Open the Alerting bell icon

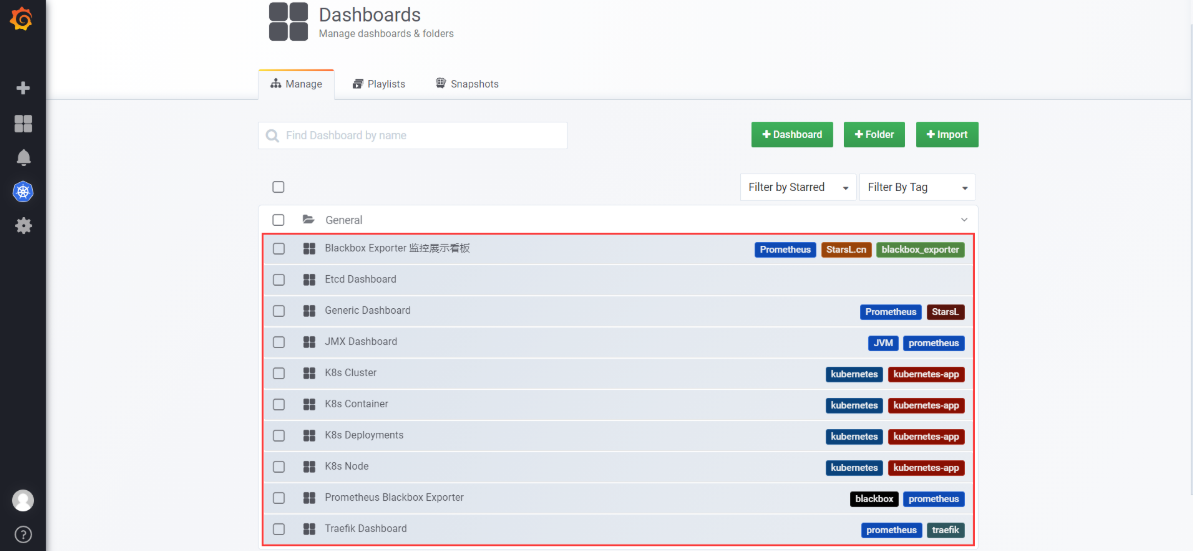click(x=23, y=158)
